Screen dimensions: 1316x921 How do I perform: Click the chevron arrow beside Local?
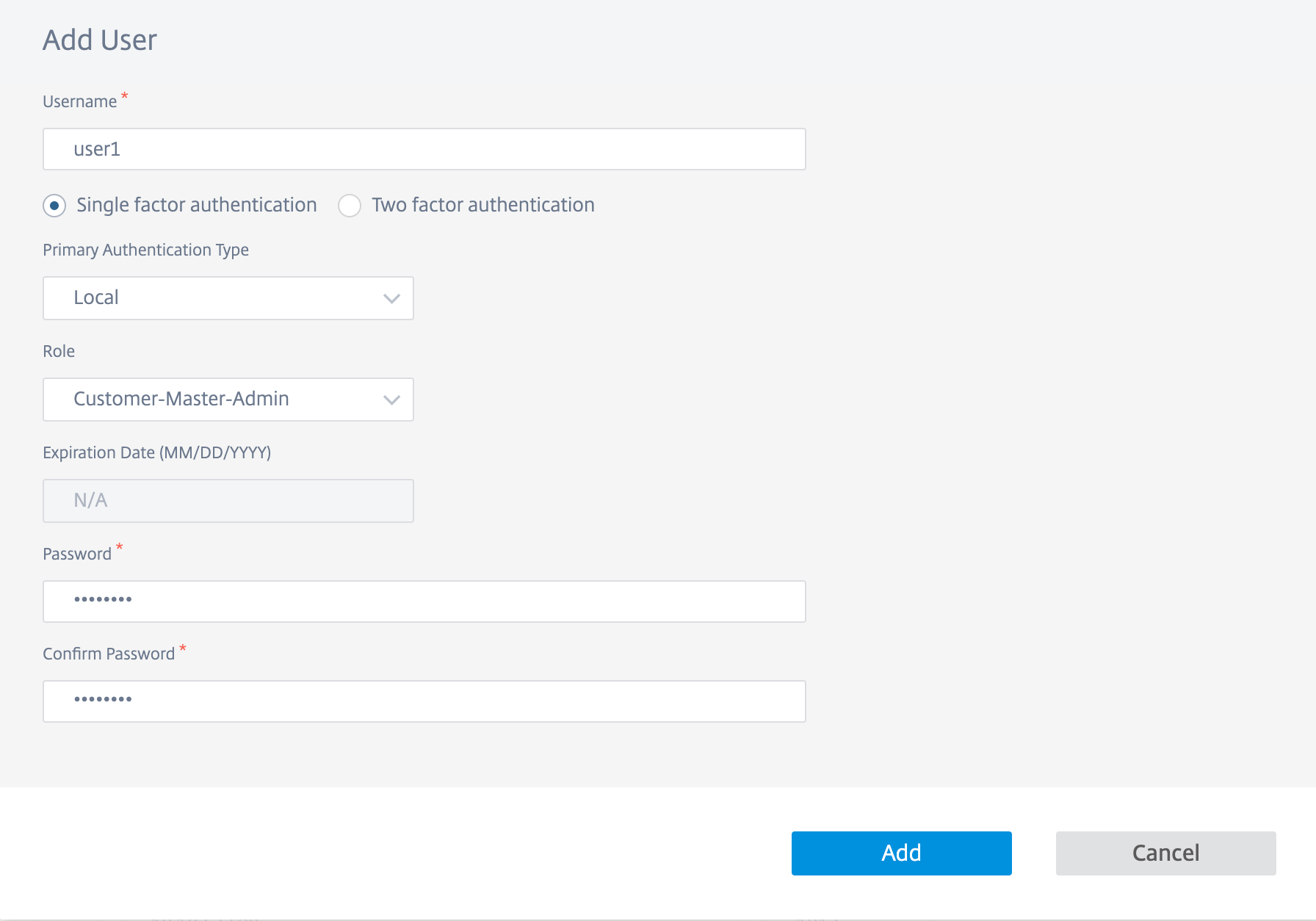click(x=391, y=298)
